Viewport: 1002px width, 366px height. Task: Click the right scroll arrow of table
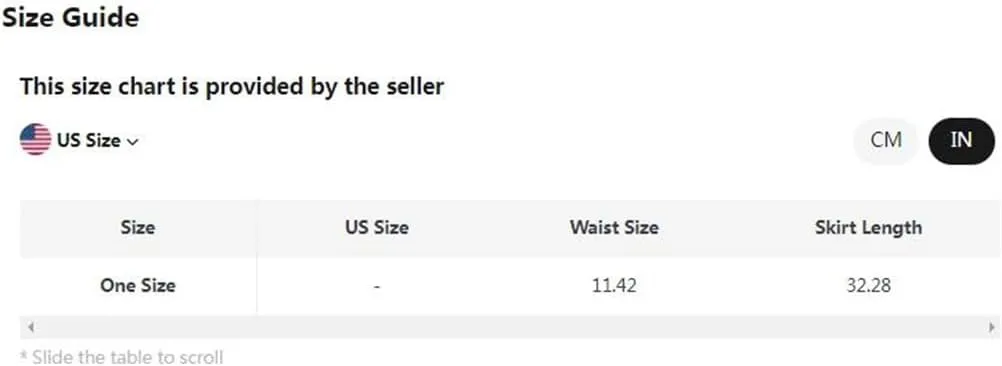[991, 327]
